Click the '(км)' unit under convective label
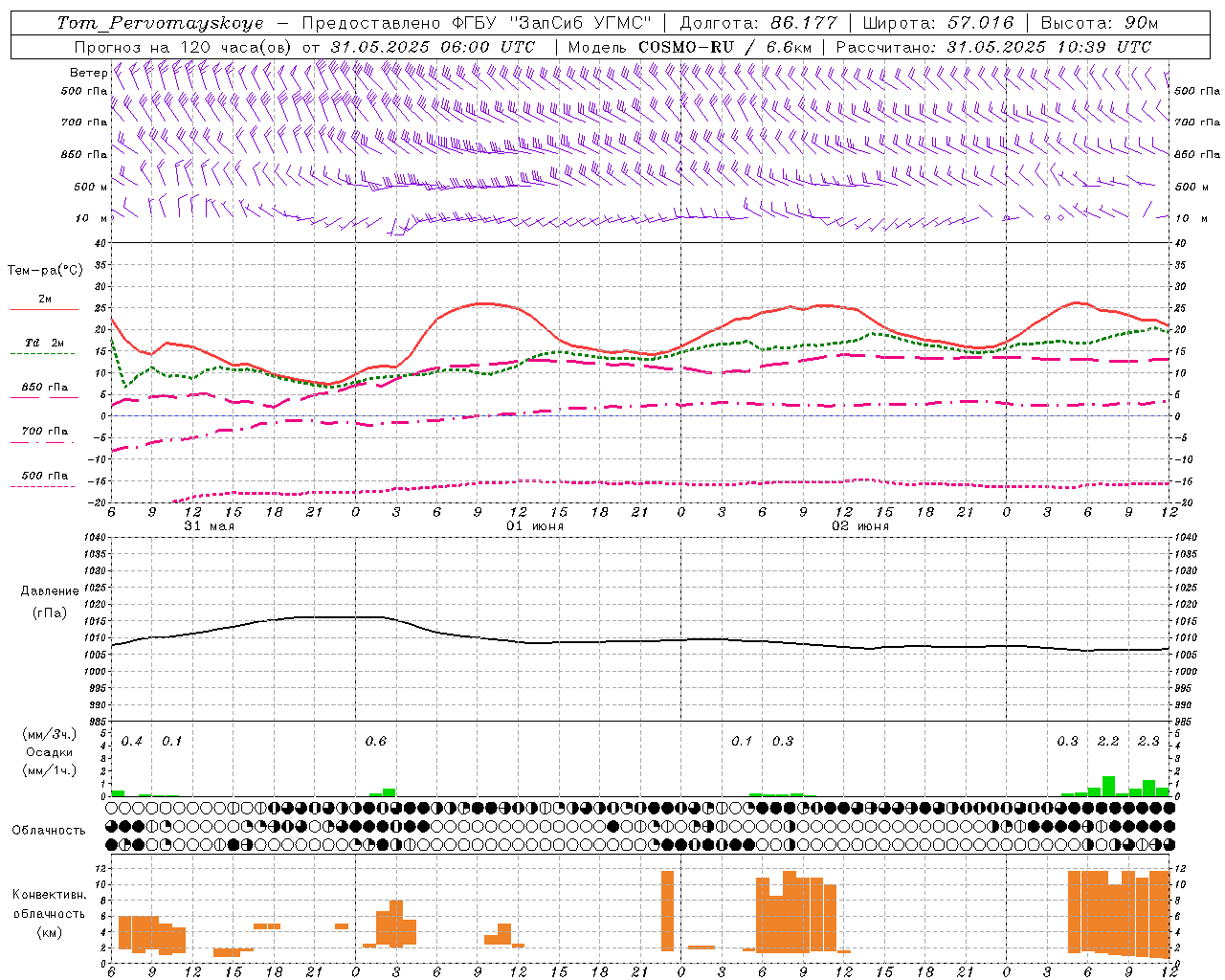Screen dimensions: 1225x980 click(x=49, y=931)
